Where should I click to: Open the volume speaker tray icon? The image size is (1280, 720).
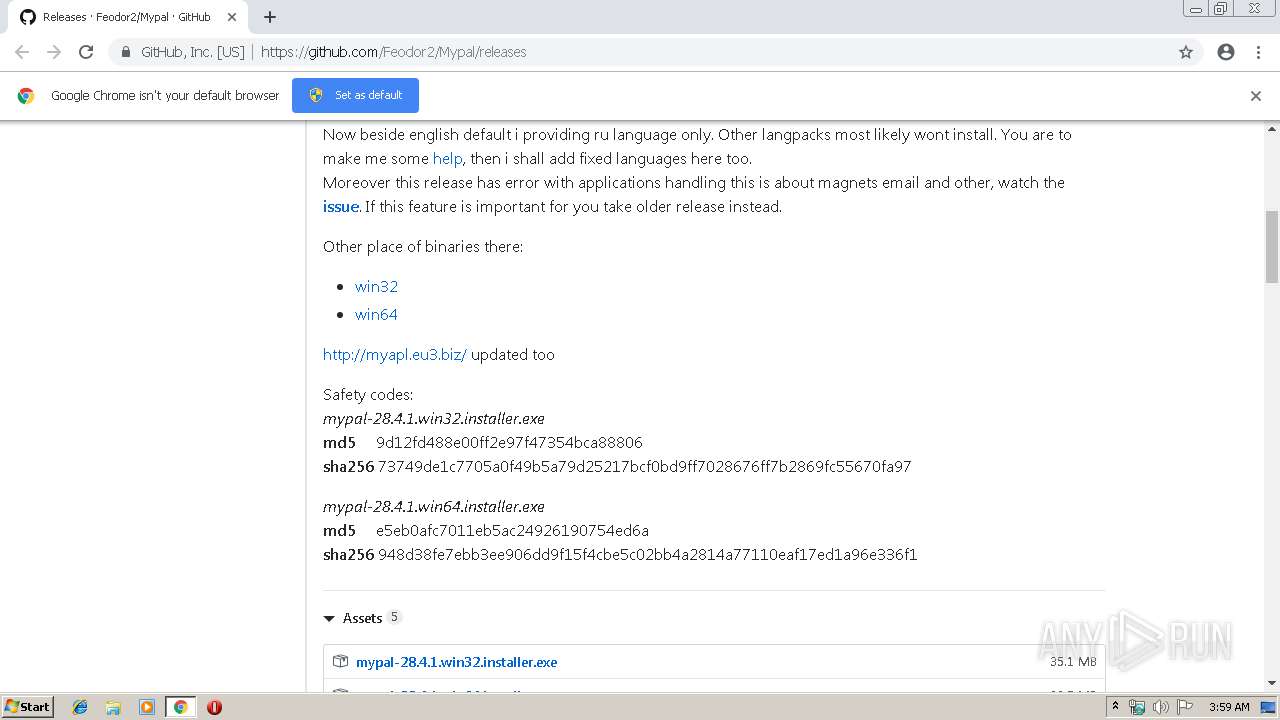point(1161,707)
